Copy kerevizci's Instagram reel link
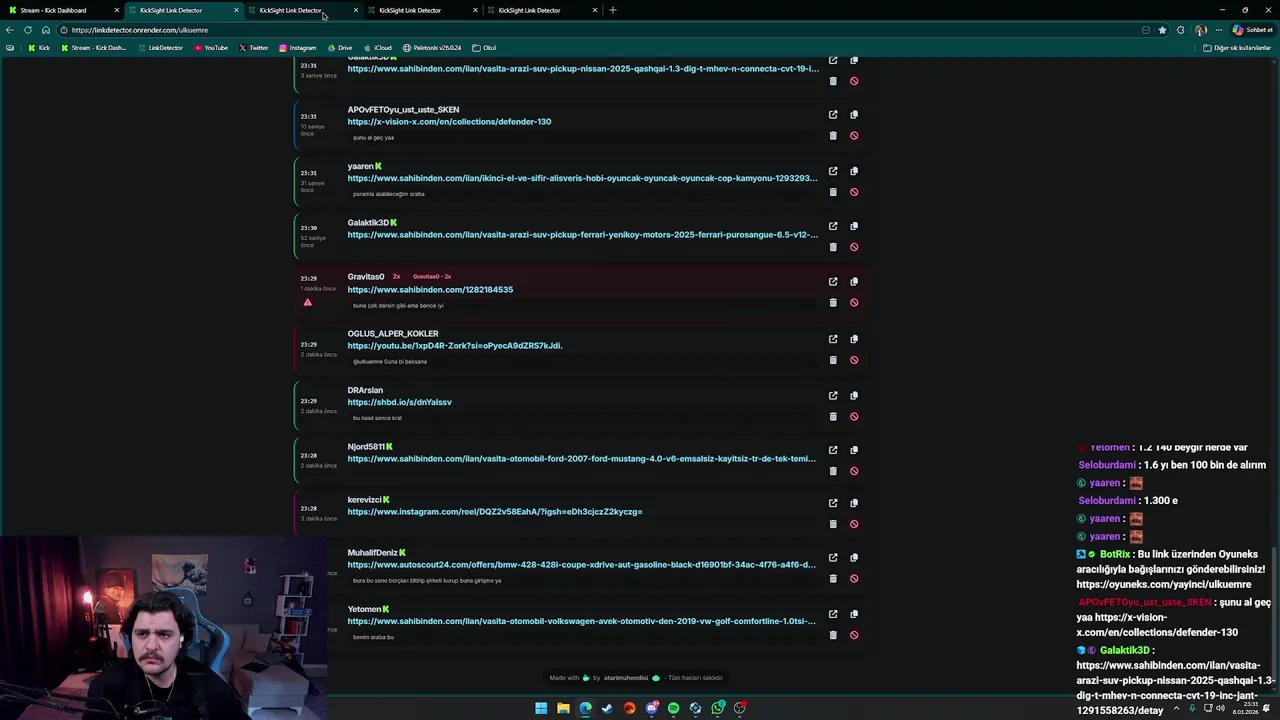Viewport: 1280px width, 720px height. 854,503
